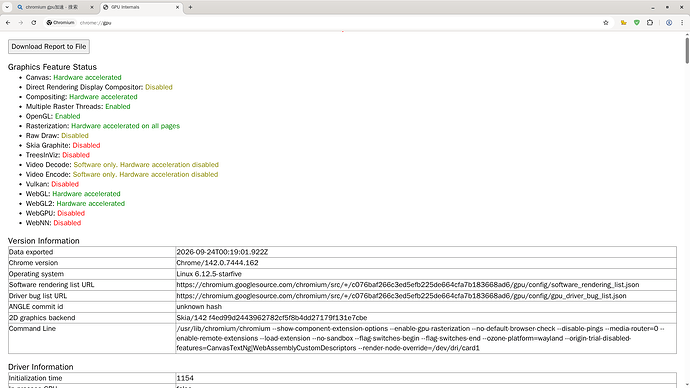Click the 'Driver bug list URL' label
Image resolution: width=690 pixels, height=388 pixels.
(38, 296)
